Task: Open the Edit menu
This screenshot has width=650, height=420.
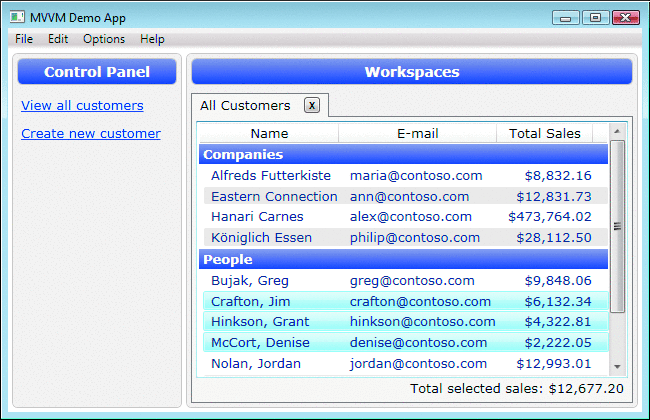Action: tap(58, 39)
